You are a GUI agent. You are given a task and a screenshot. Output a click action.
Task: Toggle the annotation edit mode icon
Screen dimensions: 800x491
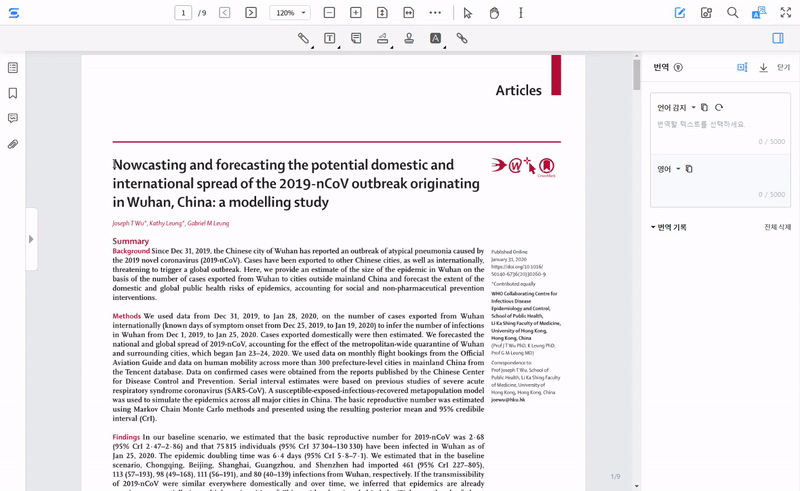(680, 13)
